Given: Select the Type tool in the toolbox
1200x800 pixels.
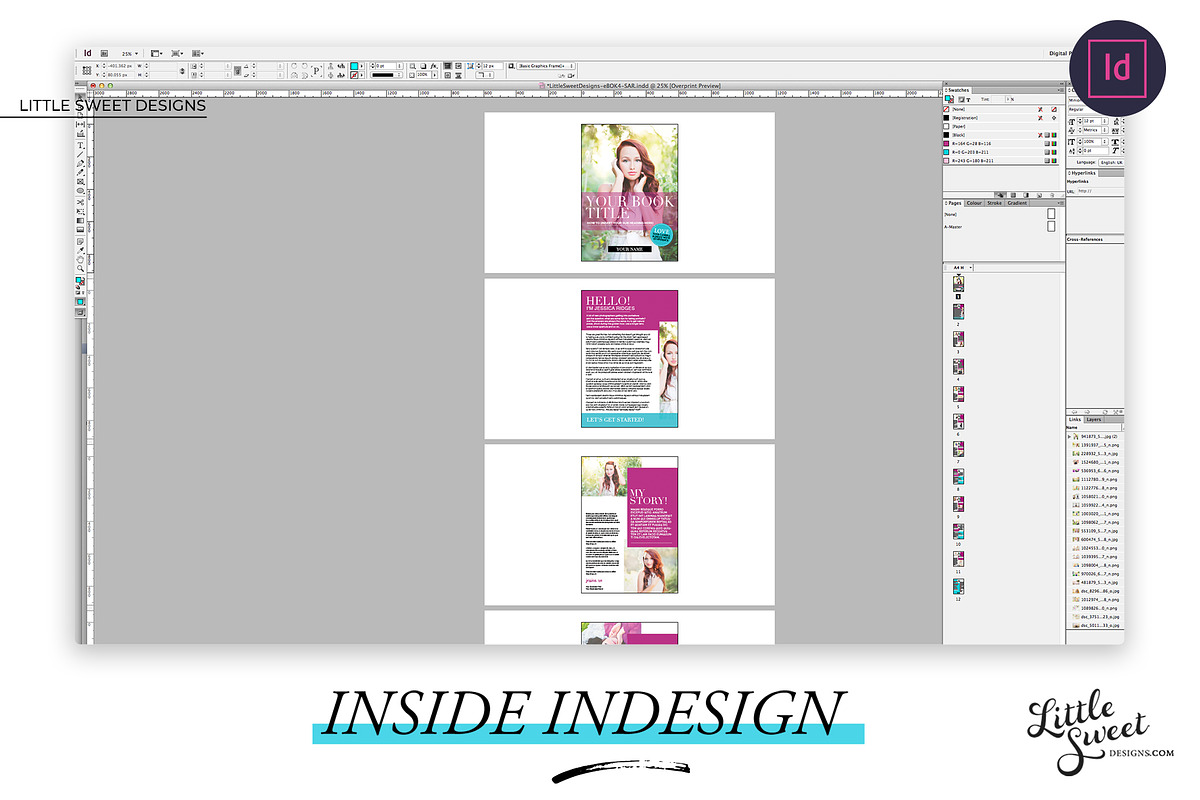Looking at the screenshot, I should click(x=81, y=145).
